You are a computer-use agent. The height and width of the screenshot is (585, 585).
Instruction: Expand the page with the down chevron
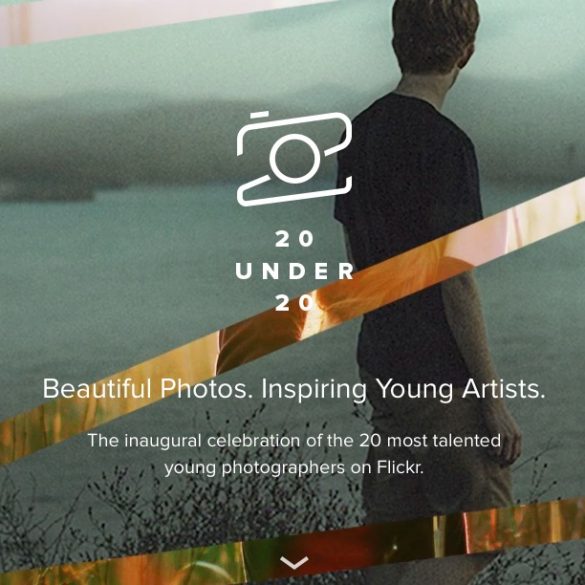tap(294, 563)
